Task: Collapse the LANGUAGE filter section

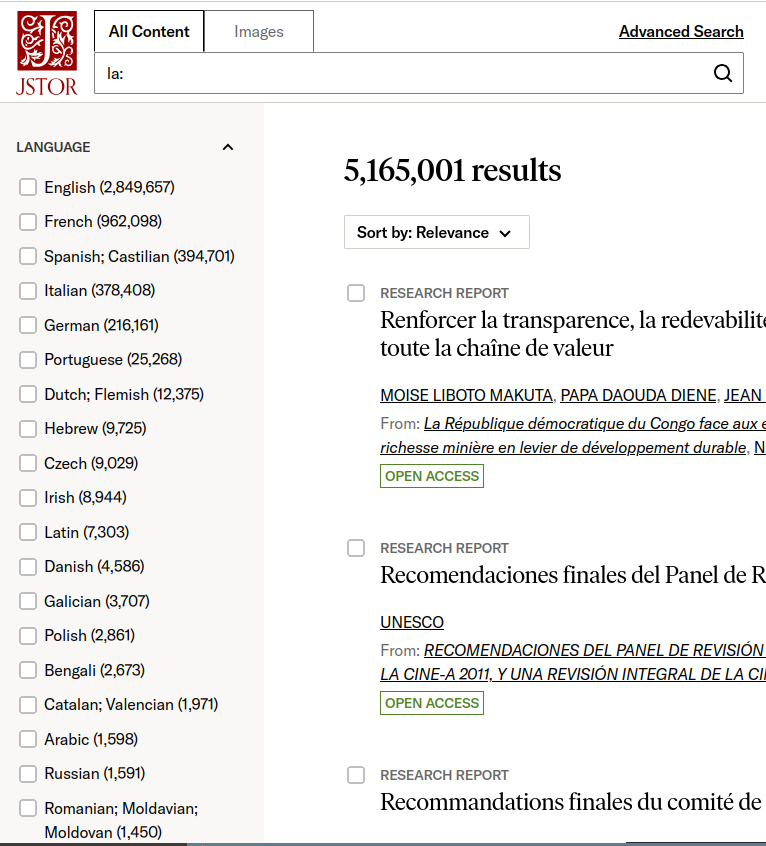Action: [228, 147]
